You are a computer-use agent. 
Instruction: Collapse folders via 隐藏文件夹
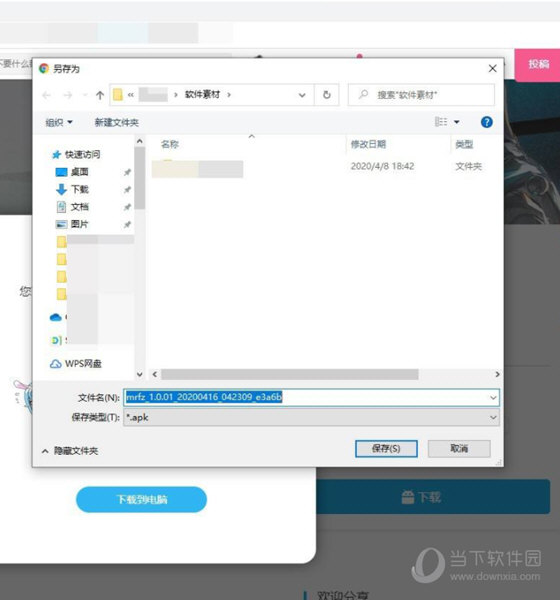[x=70, y=451]
